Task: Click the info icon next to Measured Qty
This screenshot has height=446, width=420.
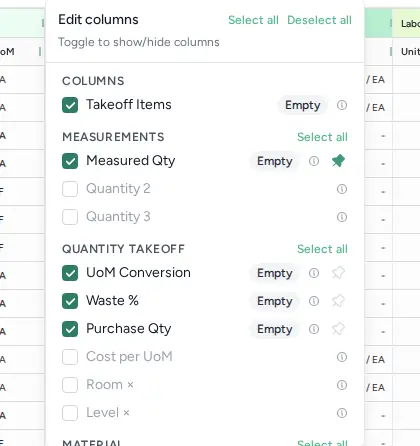Action: point(314,161)
